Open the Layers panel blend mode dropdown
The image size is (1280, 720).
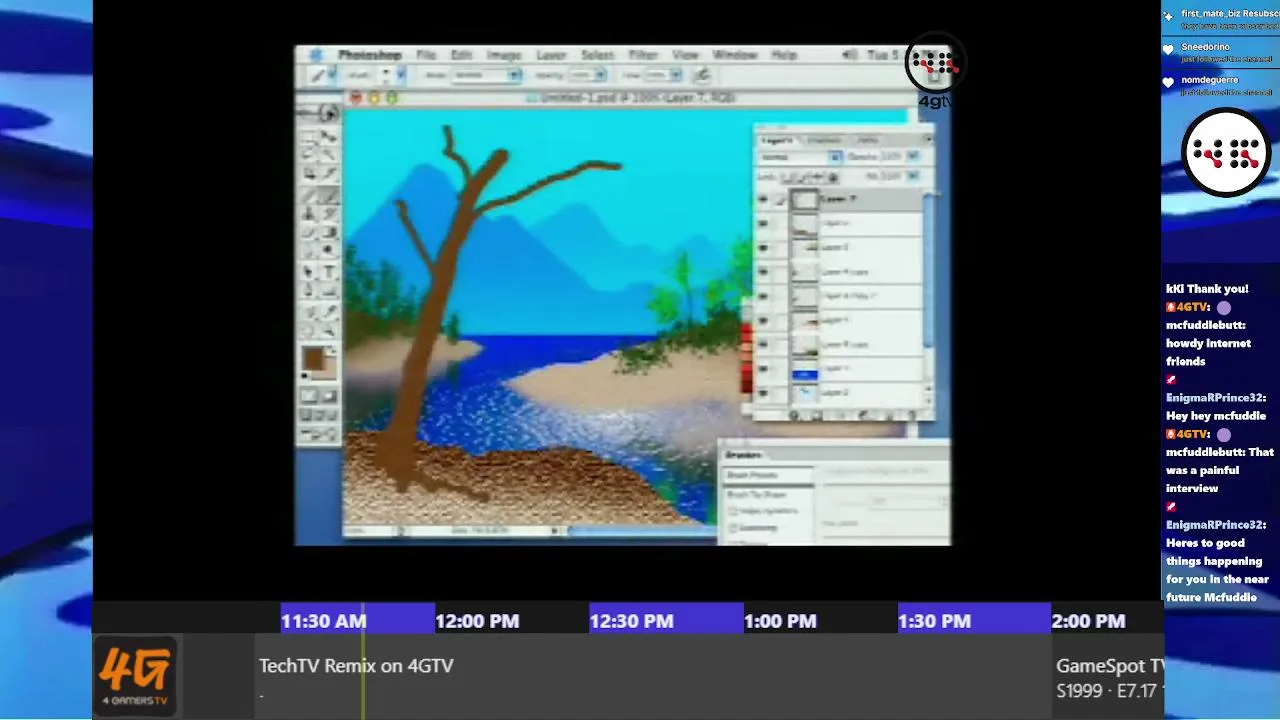point(800,157)
